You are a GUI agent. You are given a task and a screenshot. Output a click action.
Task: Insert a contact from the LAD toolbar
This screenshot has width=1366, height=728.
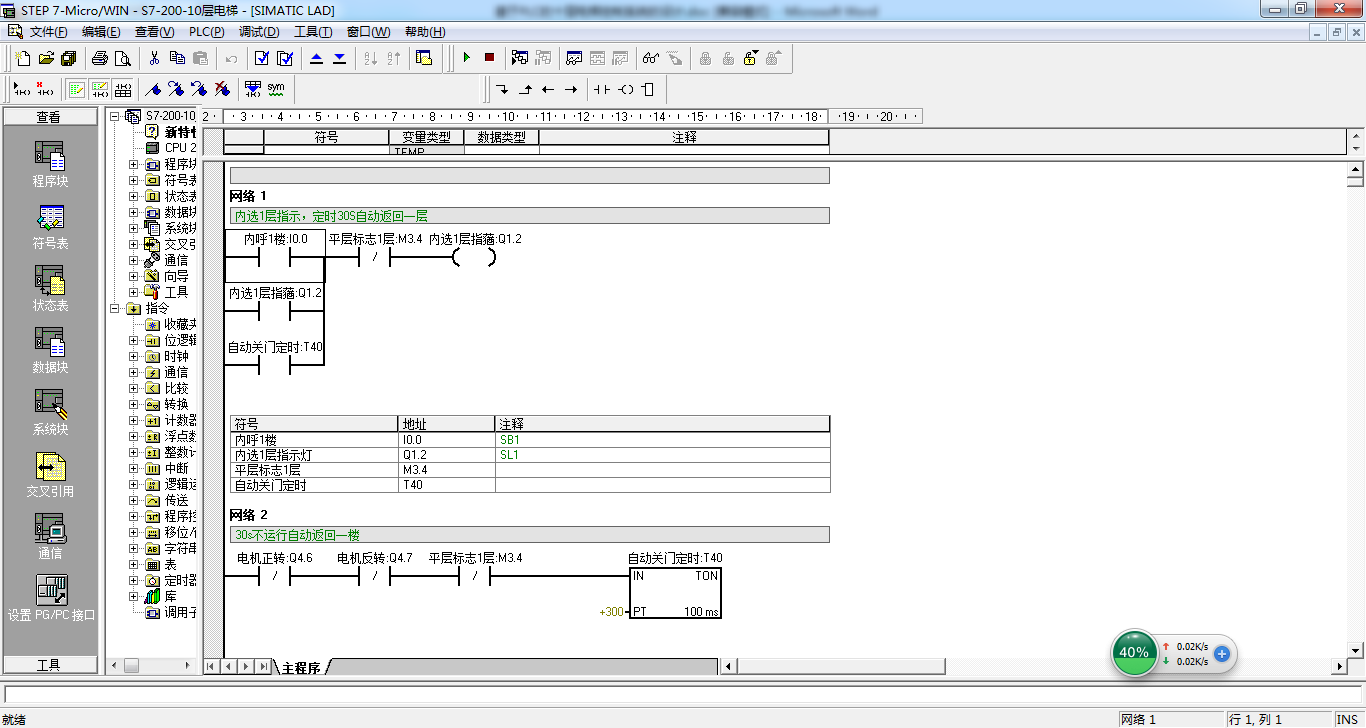[x=601, y=89]
